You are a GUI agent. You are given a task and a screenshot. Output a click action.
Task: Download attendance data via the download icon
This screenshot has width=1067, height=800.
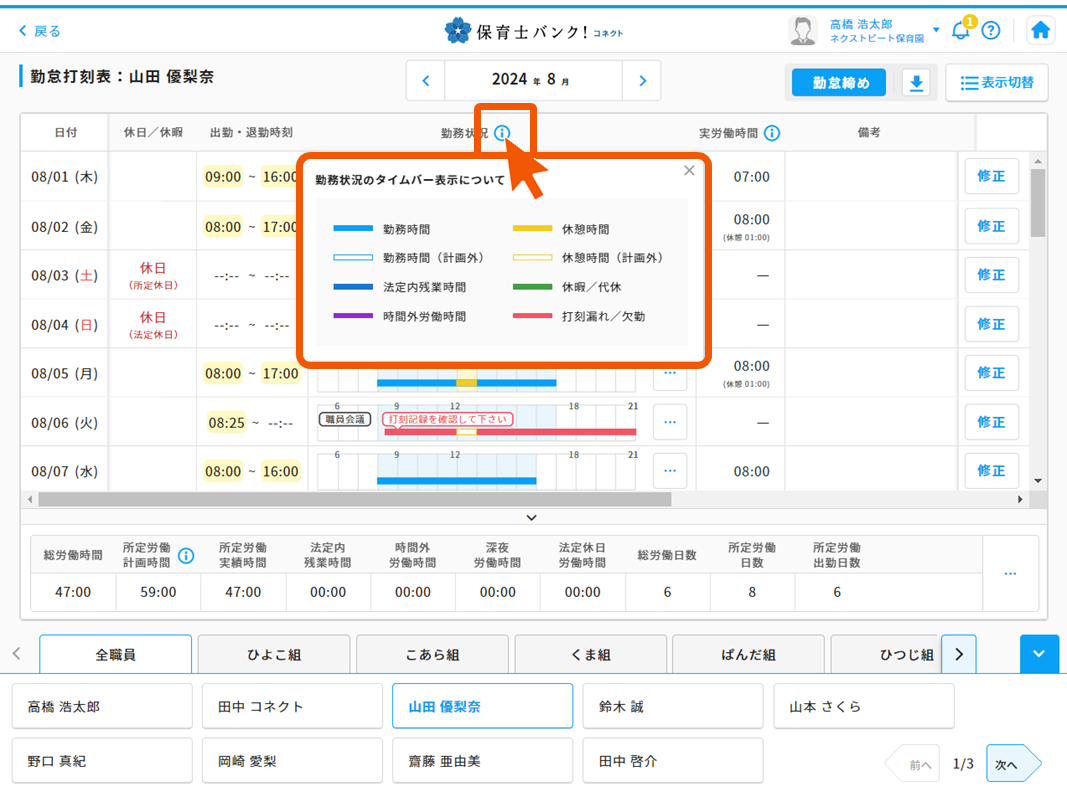(916, 83)
